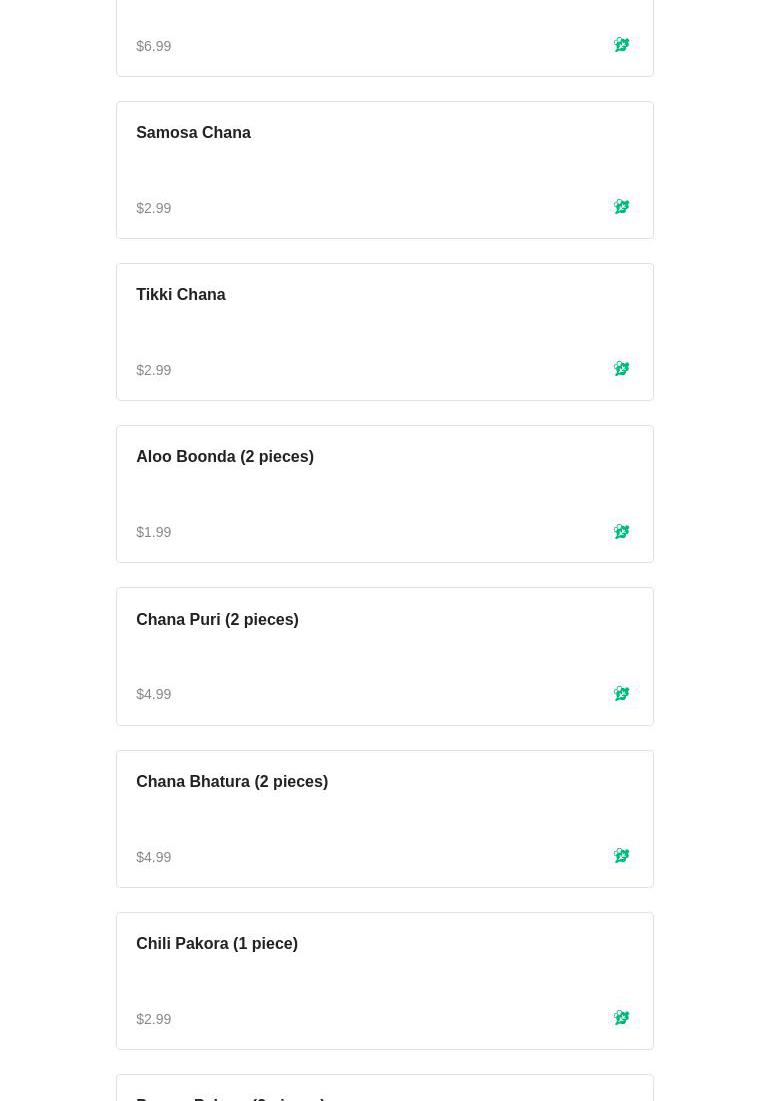Image resolution: width=770 pixels, height=1101 pixels.
Task: Click the $2.99 price under Chili Pakora
Action: 154,1019
